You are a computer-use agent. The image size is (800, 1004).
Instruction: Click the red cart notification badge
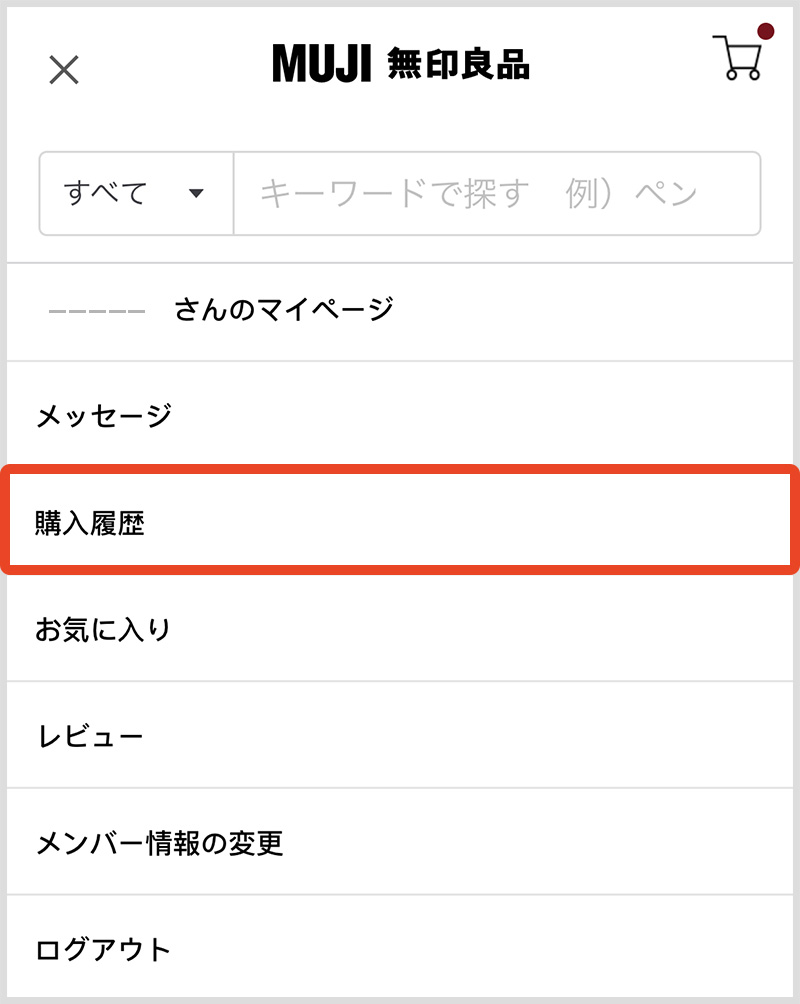pyautogui.click(x=766, y=32)
